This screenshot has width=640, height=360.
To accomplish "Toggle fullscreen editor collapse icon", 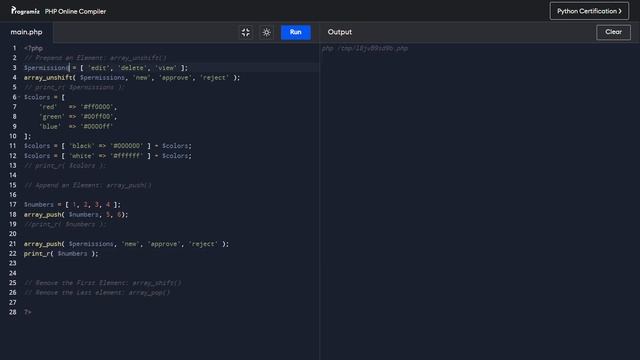I will (246, 32).
